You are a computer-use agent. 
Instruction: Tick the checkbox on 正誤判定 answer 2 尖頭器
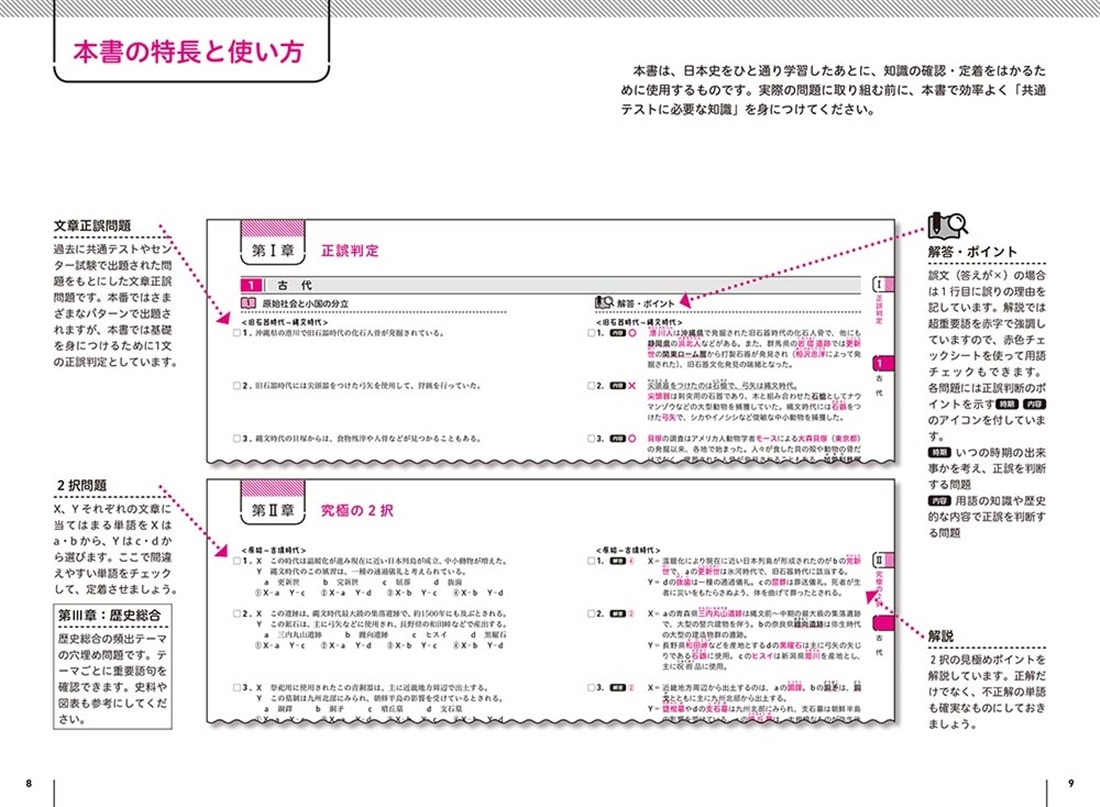(591, 386)
